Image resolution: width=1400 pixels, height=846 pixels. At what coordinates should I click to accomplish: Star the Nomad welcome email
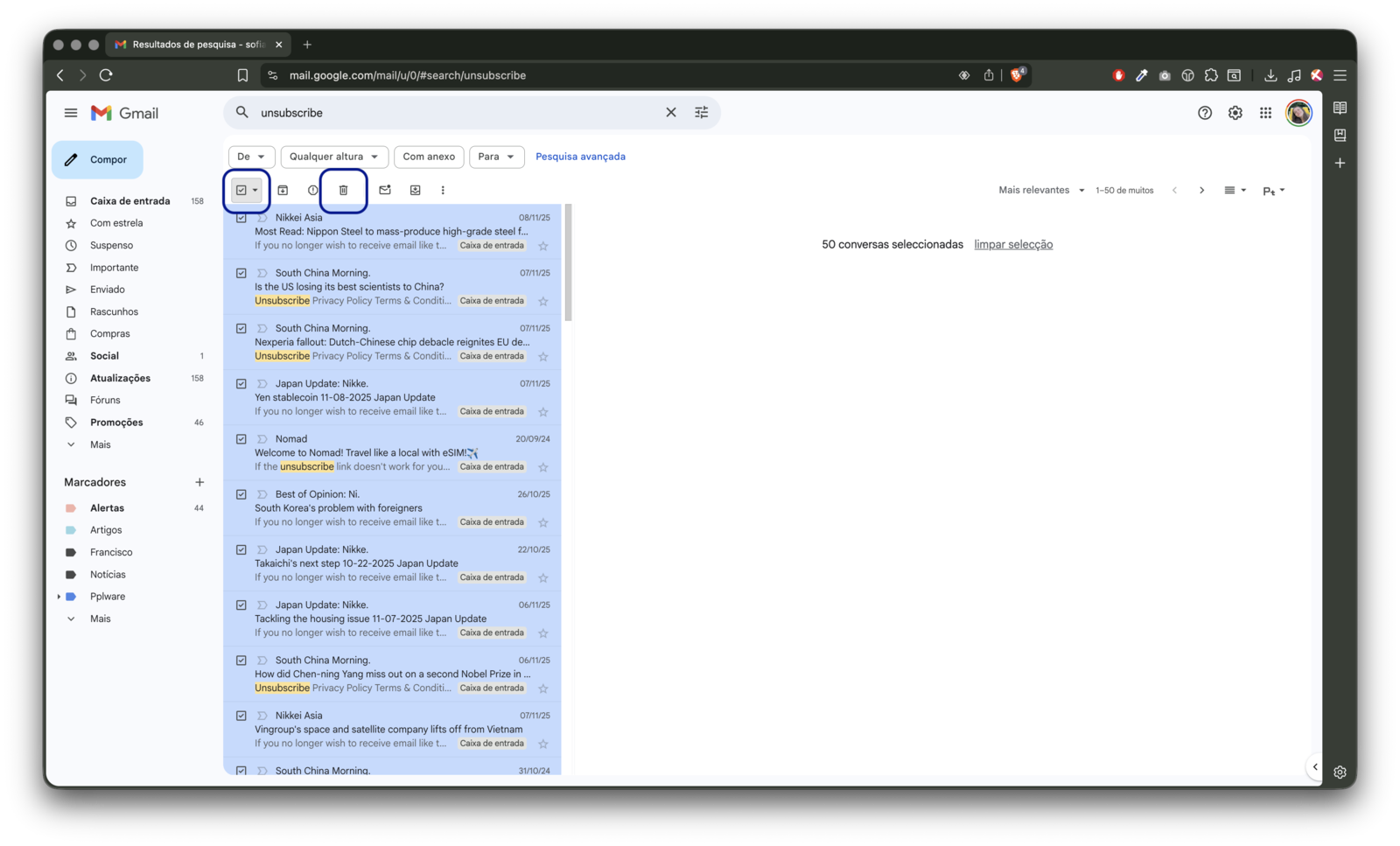click(543, 467)
